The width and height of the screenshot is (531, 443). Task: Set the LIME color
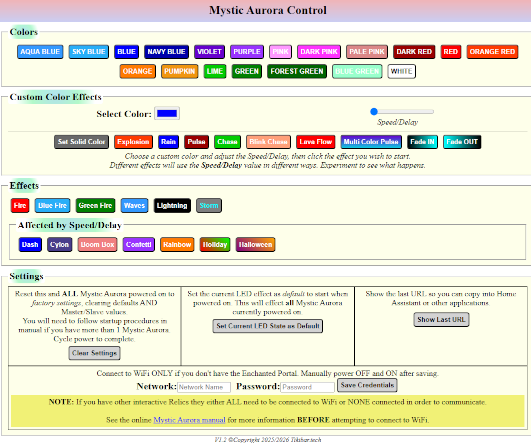pos(215,71)
